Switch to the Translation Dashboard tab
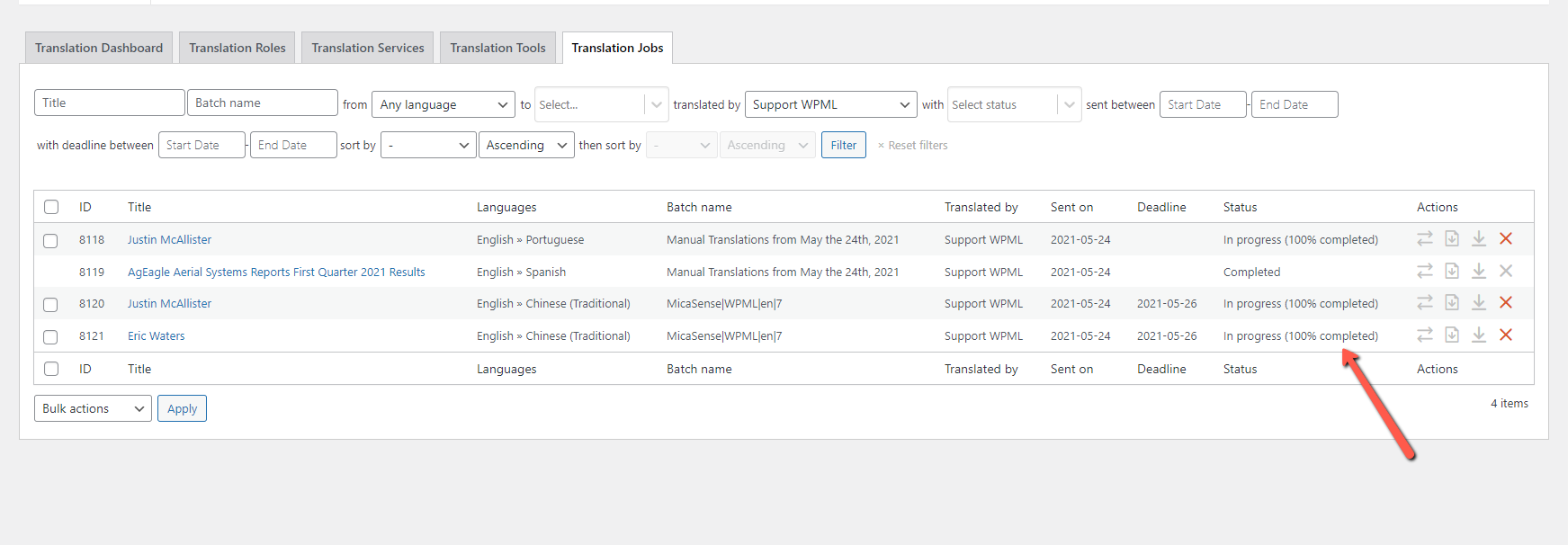 (99, 48)
